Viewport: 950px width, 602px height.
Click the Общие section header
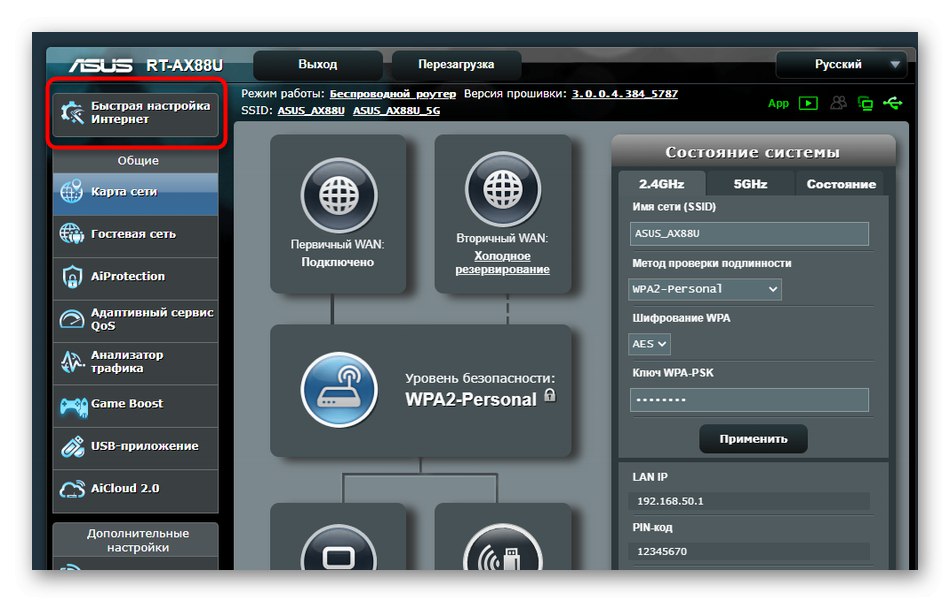click(x=138, y=161)
